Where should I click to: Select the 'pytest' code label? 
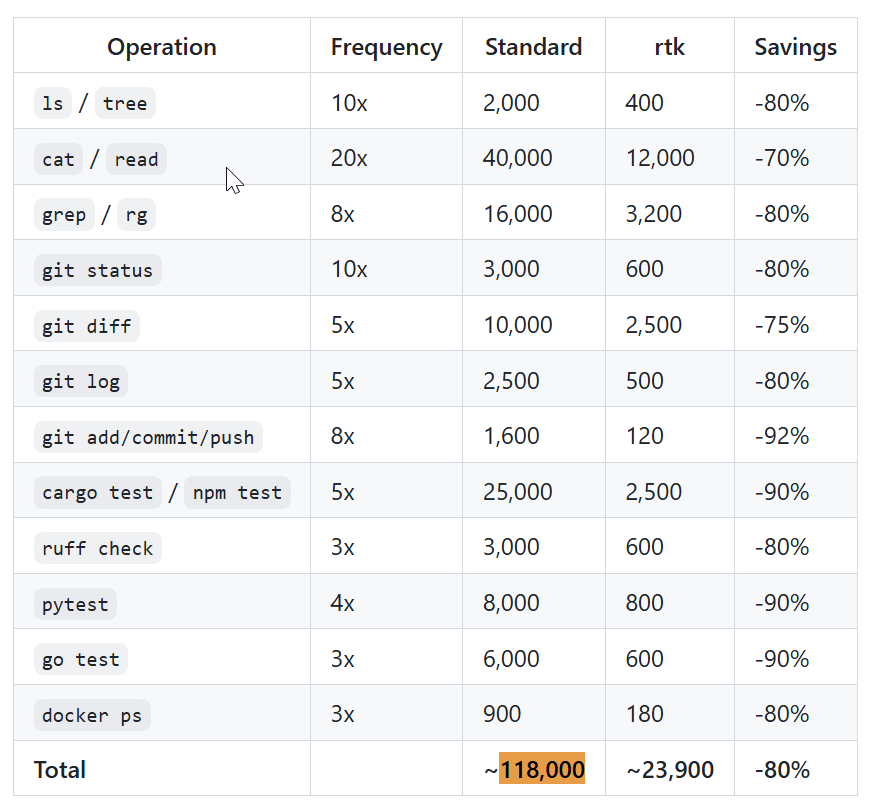75,604
